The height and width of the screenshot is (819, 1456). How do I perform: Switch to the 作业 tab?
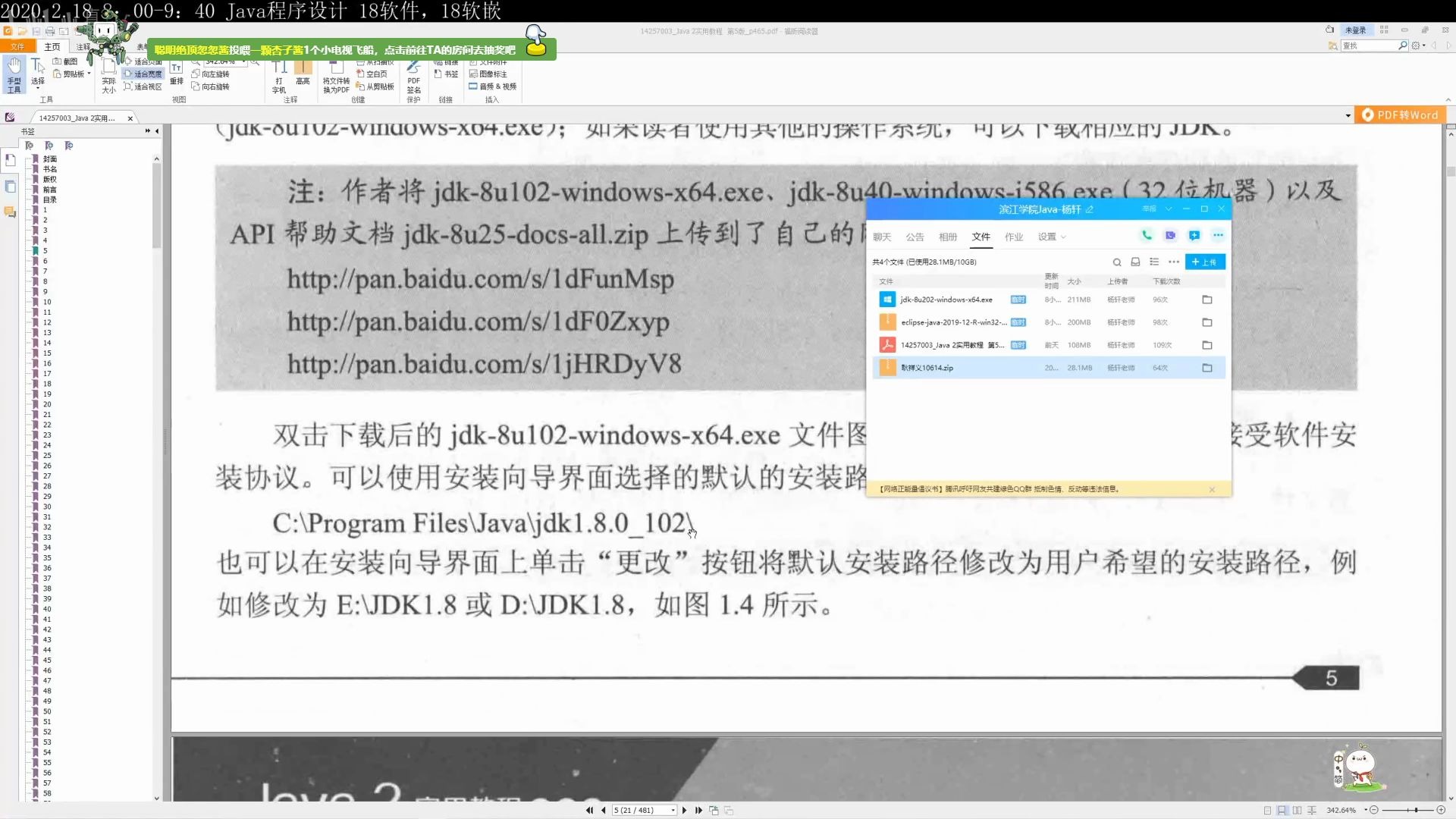point(1013,237)
